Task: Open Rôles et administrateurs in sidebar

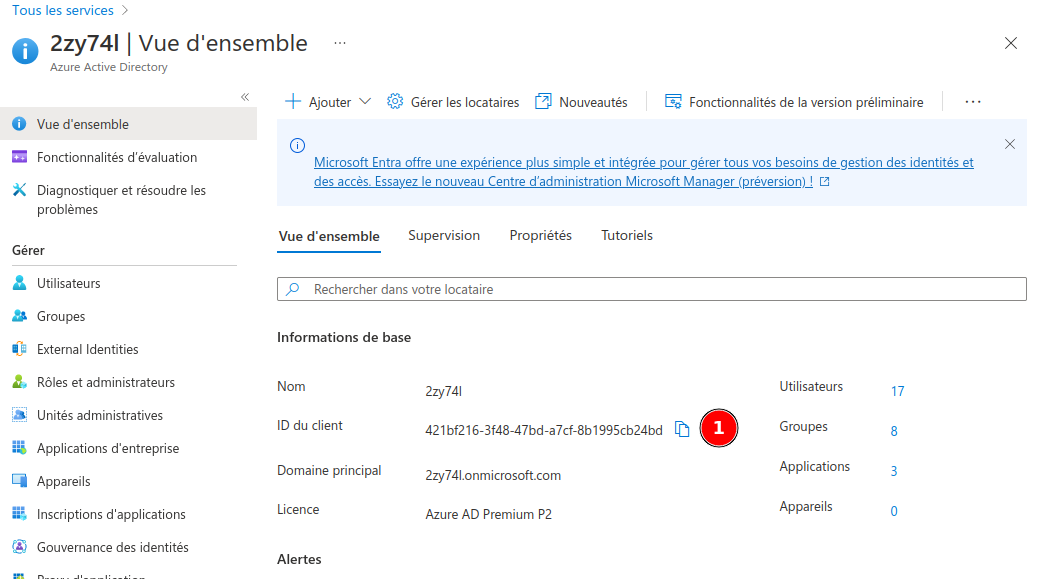Action: (x=105, y=382)
